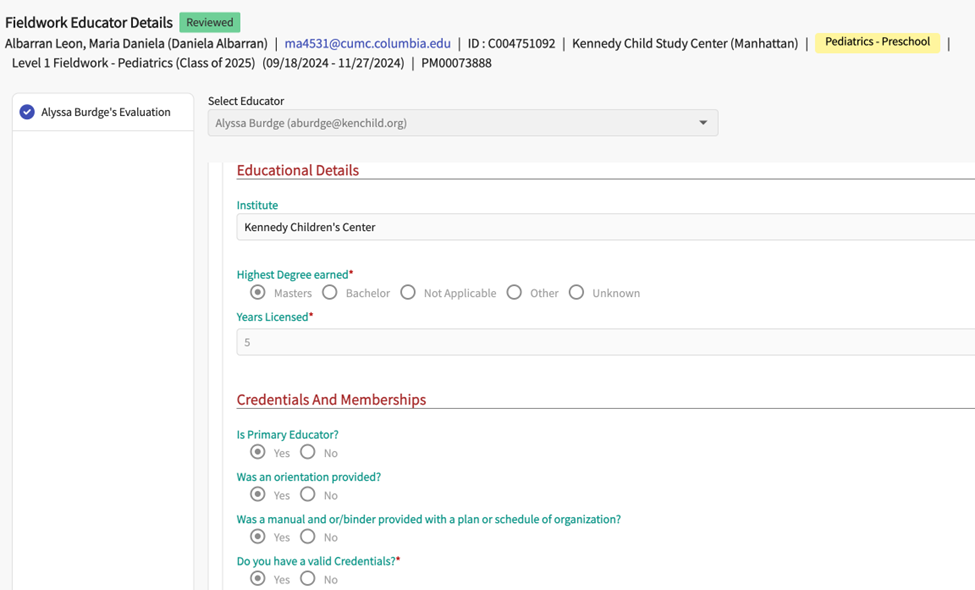The height and width of the screenshot is (590, 975).
Task: Click the Years Licensed input field
Action: point(600,342)
